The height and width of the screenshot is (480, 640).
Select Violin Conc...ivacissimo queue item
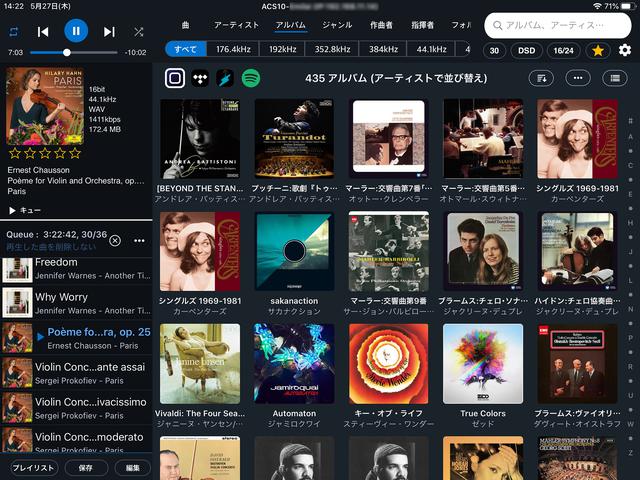coord(76,408)
